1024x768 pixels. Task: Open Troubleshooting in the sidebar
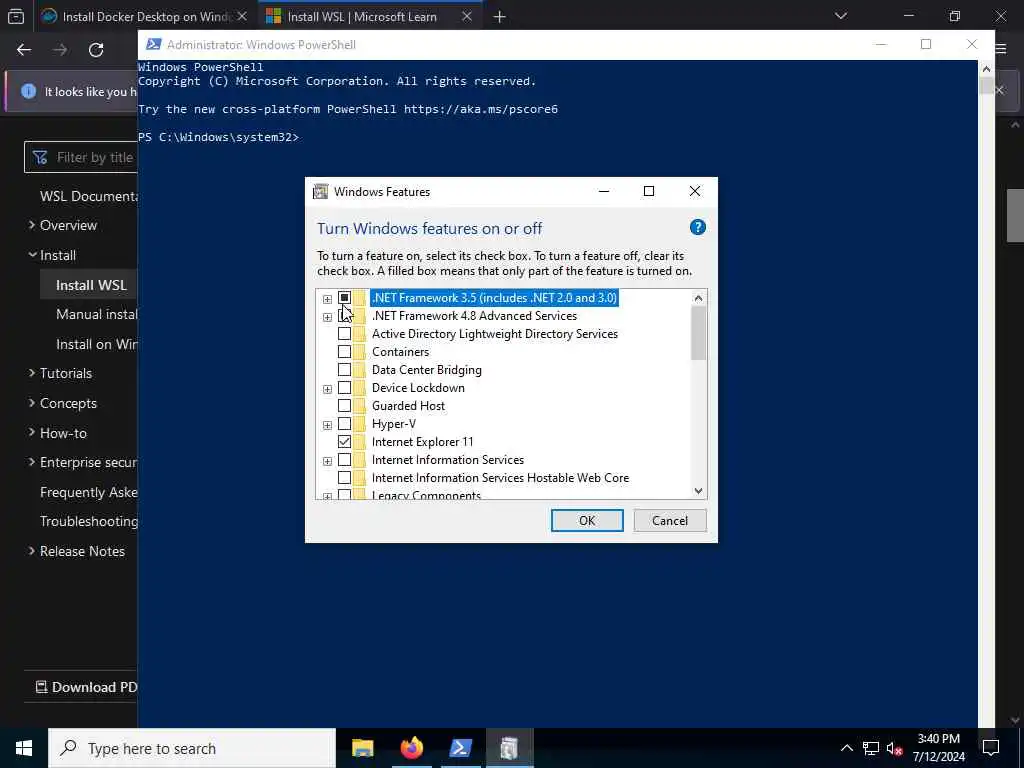click(88, 521)
